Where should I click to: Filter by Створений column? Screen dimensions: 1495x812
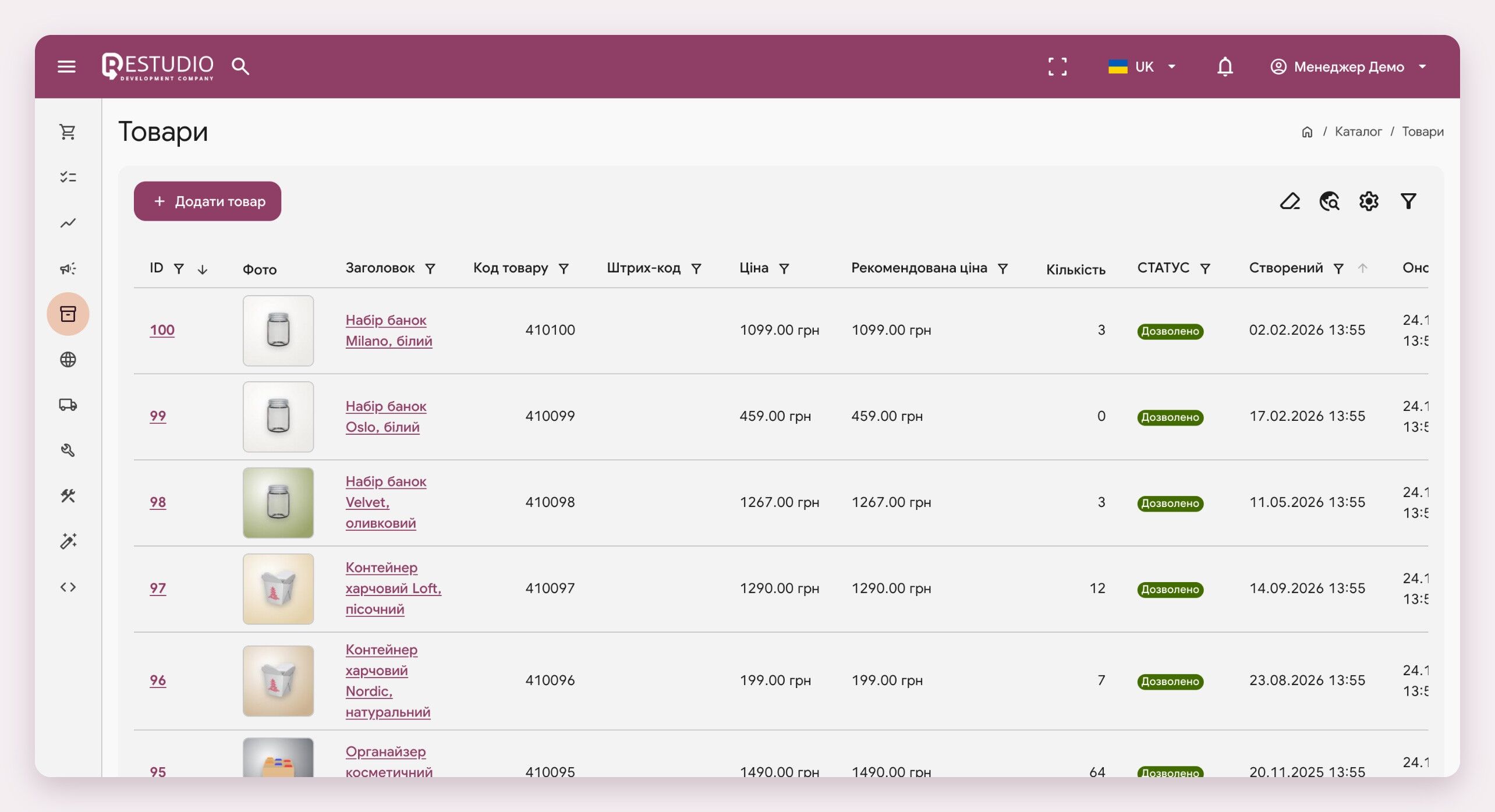1338,268
